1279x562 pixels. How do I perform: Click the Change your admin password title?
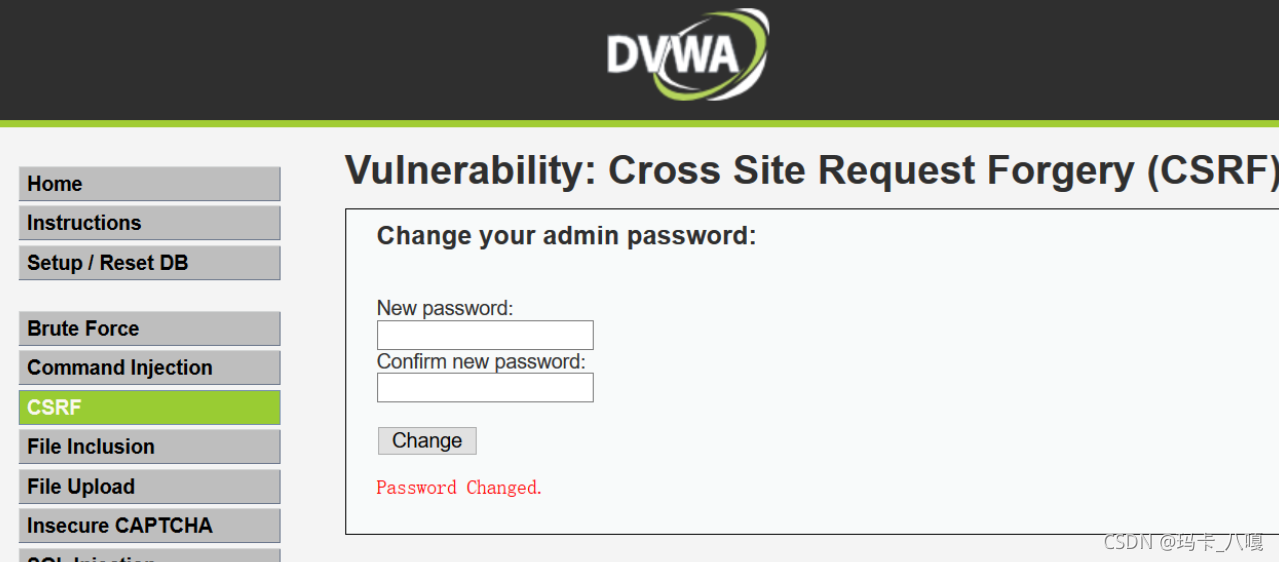click(x=566, y=236)
